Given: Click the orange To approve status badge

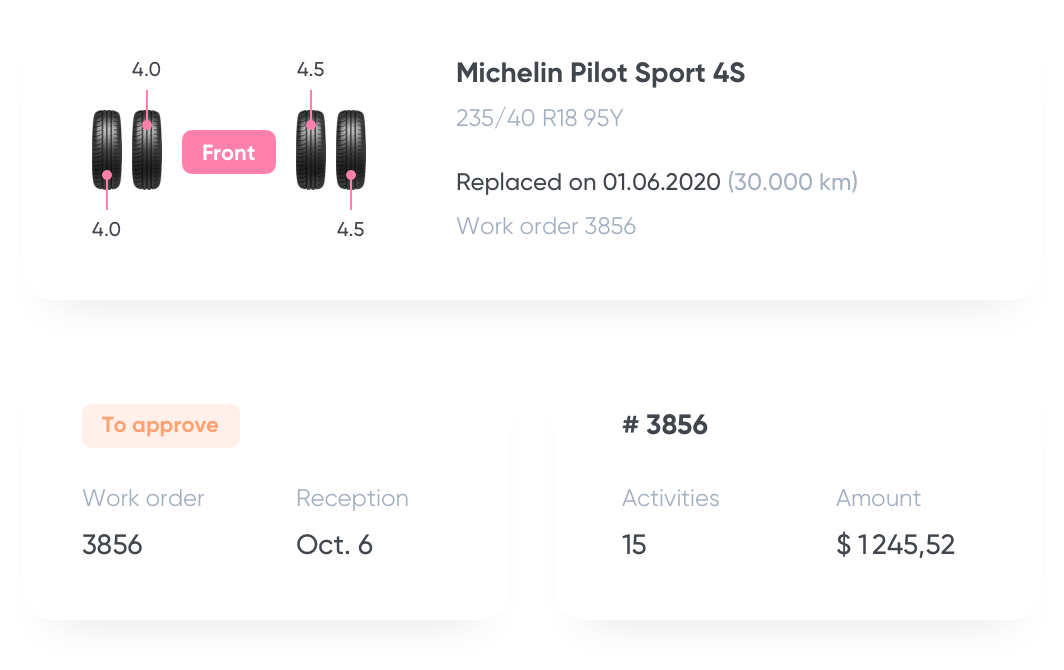Looking at the screenshot, I should click(160, 425).
